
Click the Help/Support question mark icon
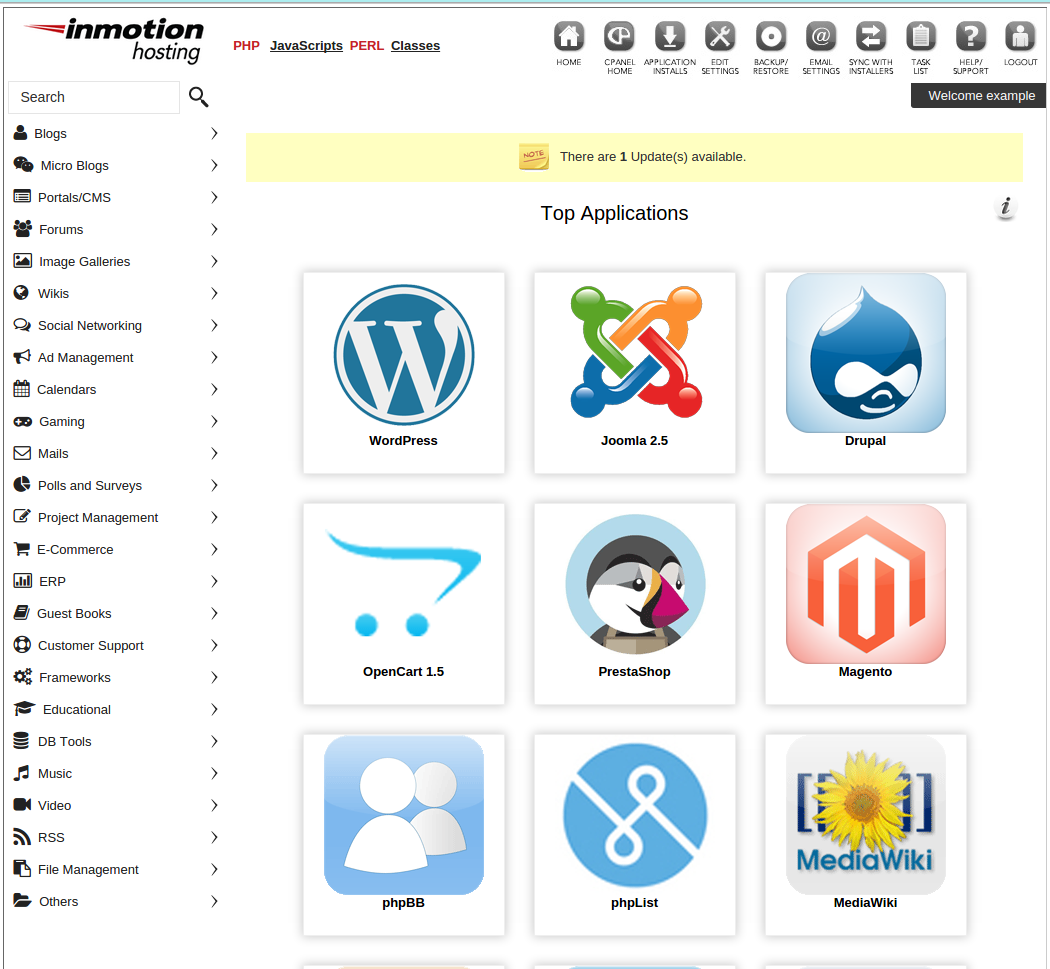click(970, 38)
